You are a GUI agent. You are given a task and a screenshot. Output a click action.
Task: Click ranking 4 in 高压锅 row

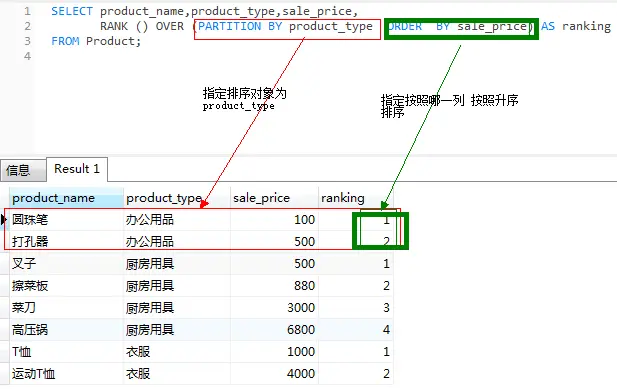pos(356,330)
